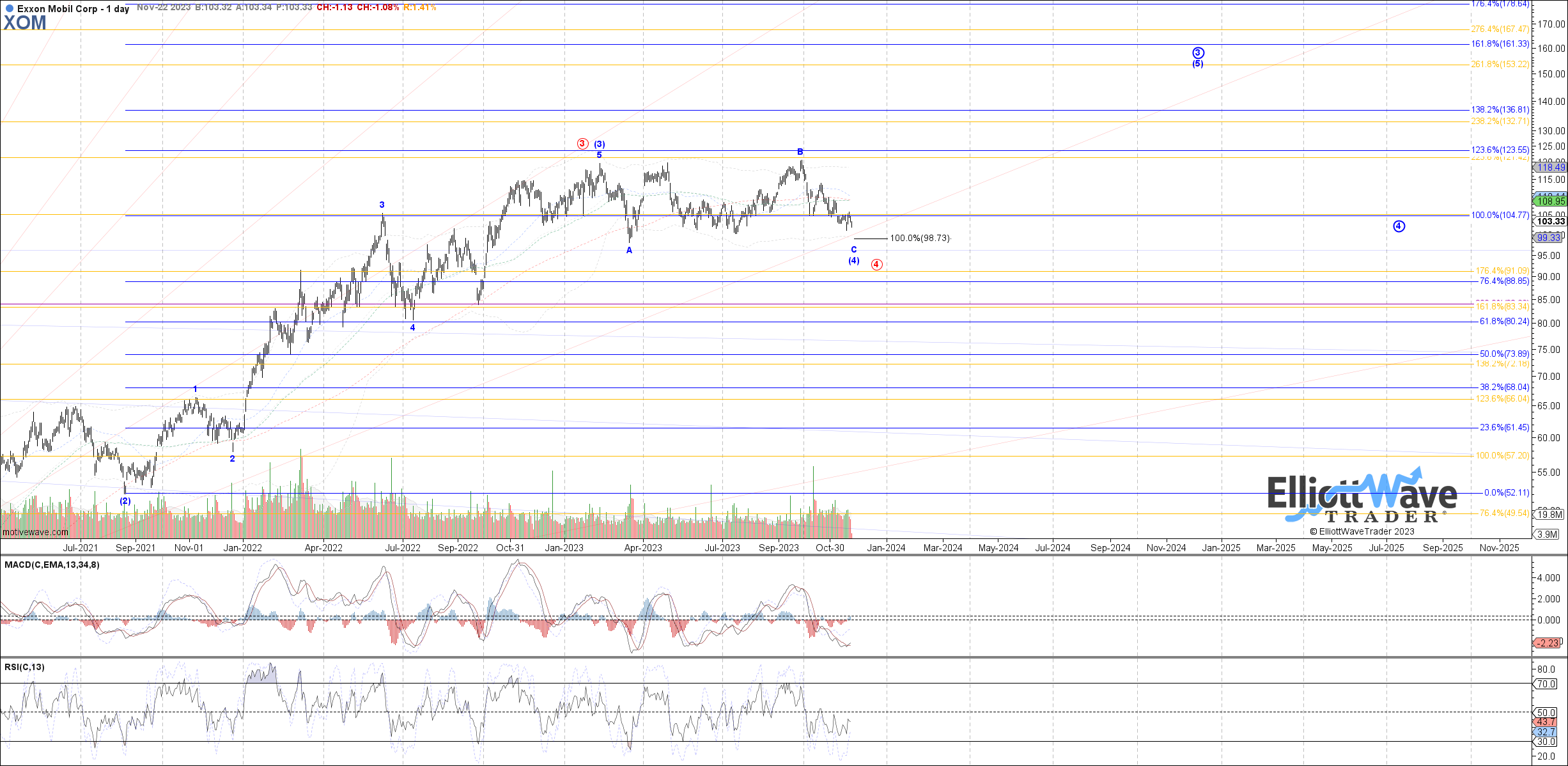Click the Nov-2025 date on time axis
The image size is (1568, 766).
(x=1500, y=547)
